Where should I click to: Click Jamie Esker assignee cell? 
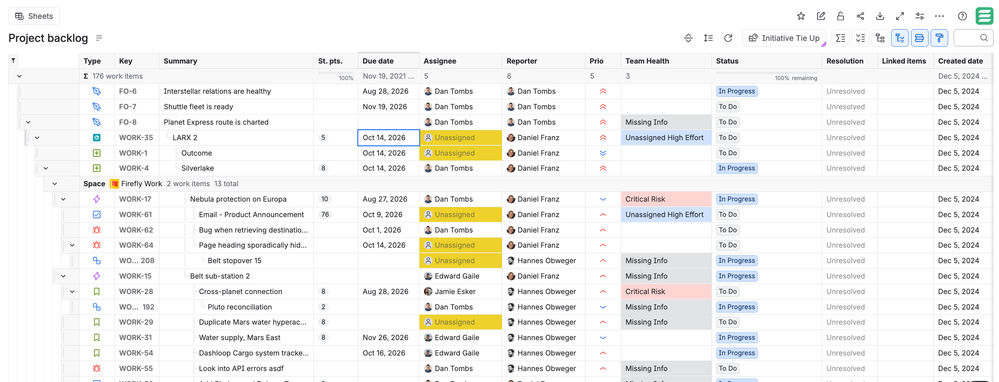(x=461, y=292)
